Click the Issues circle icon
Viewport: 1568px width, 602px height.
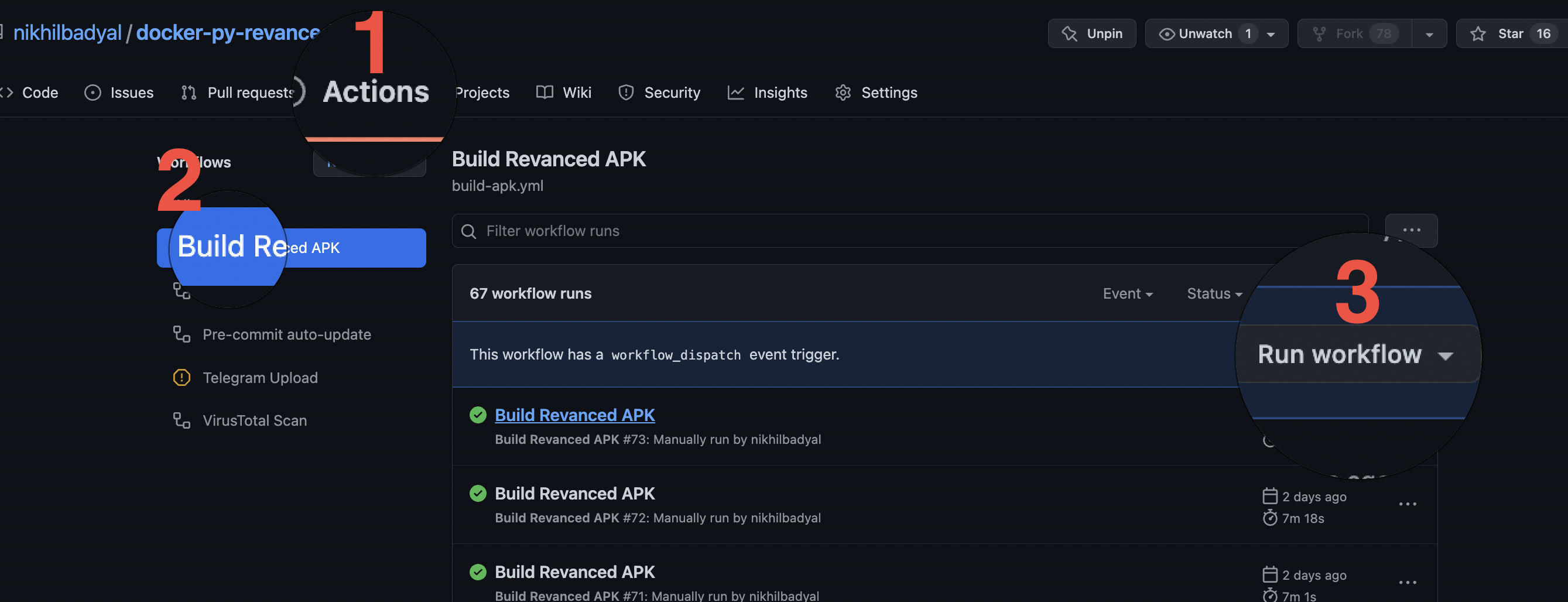[93, 93]
